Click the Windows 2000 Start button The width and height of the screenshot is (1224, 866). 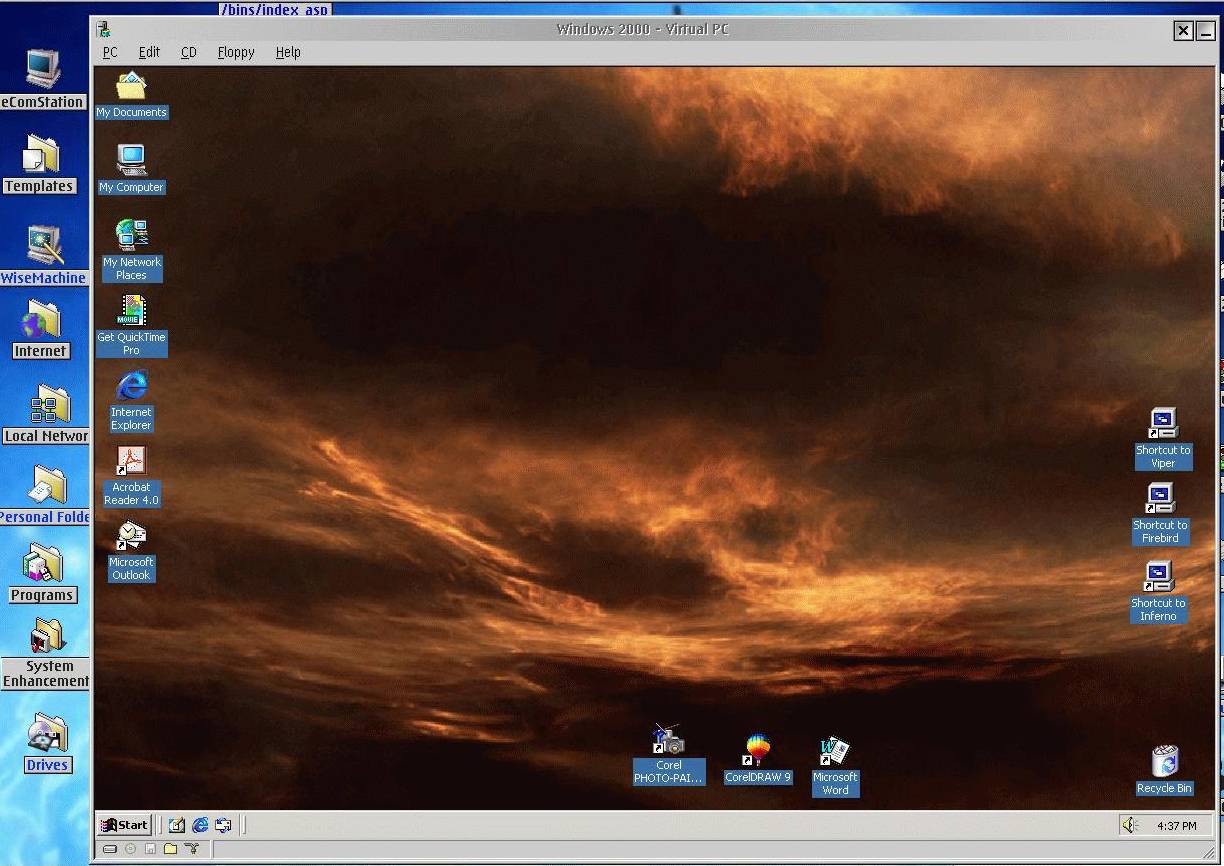124,825
